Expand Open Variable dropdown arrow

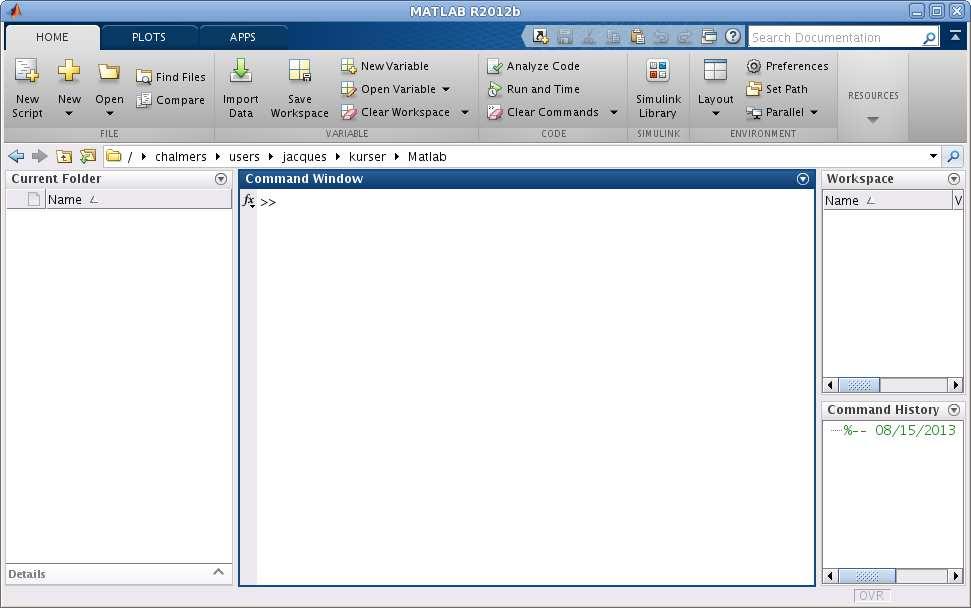(x=446, y=89)
